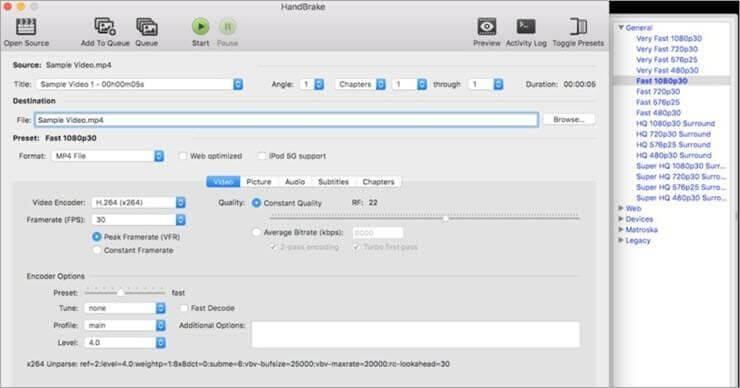Collapse the General presets group
The image size is (740, 388).
(622, 28)
